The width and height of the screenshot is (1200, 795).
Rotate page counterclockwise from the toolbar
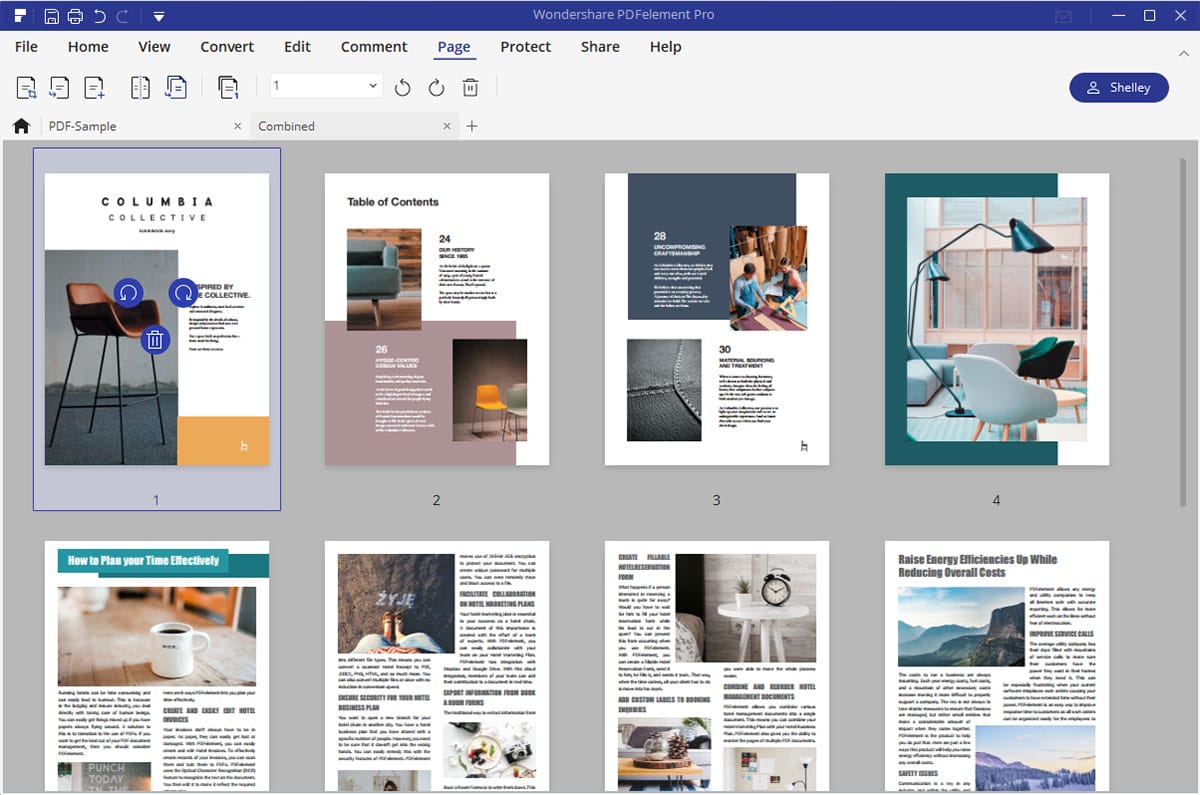click(x=402, y=88)
